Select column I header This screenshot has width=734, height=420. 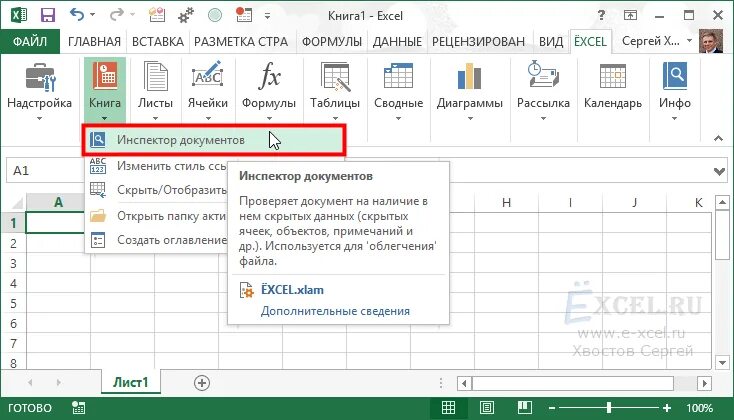(570, 202)
